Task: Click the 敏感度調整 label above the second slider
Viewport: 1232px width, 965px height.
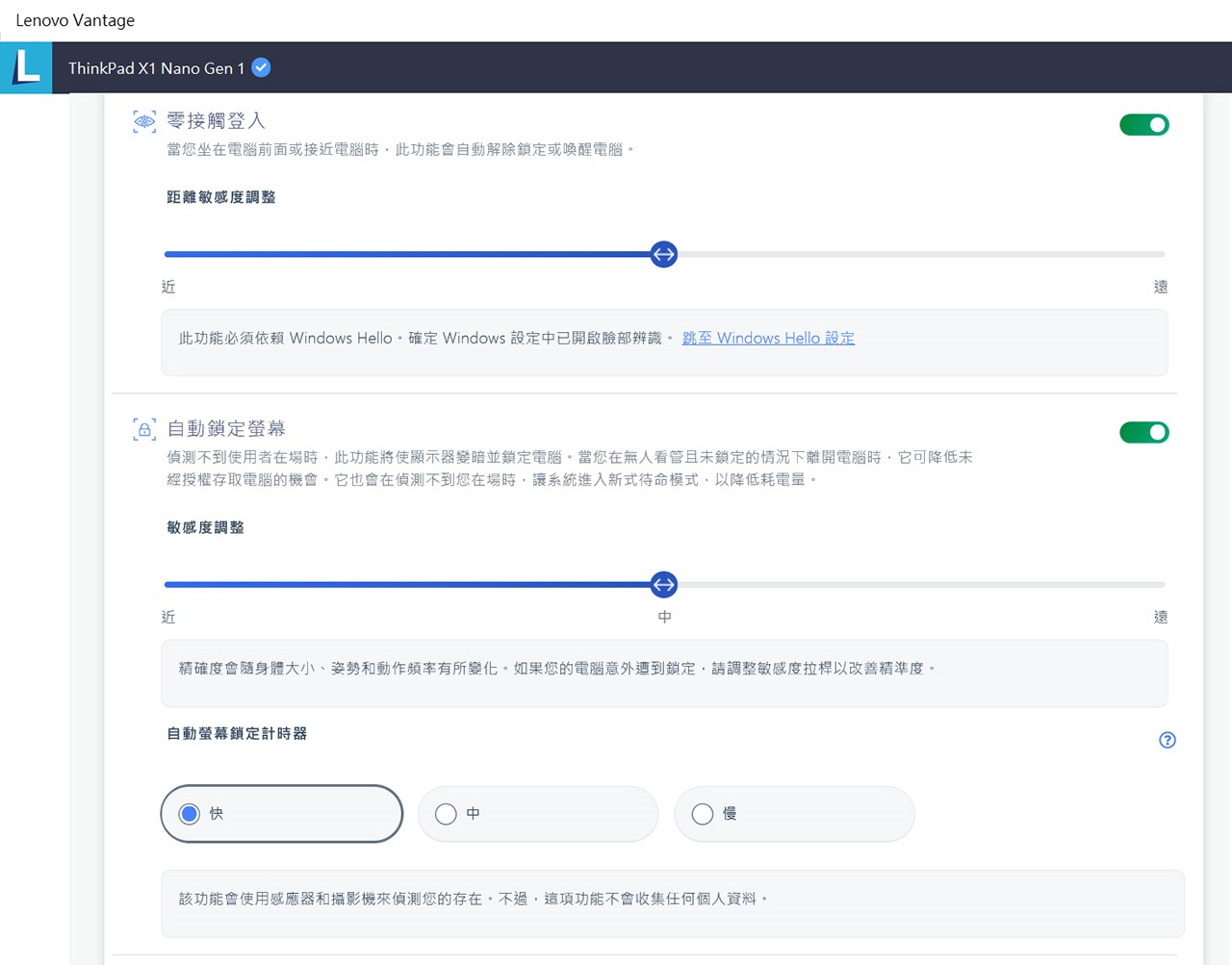Action: pos(205,528)
